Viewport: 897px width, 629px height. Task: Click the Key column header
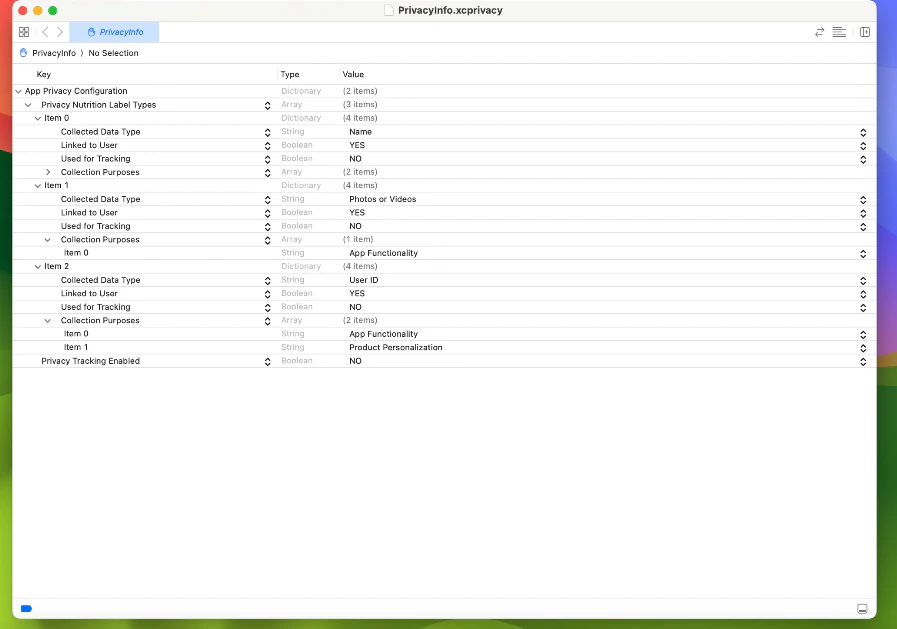click(43, 74)
